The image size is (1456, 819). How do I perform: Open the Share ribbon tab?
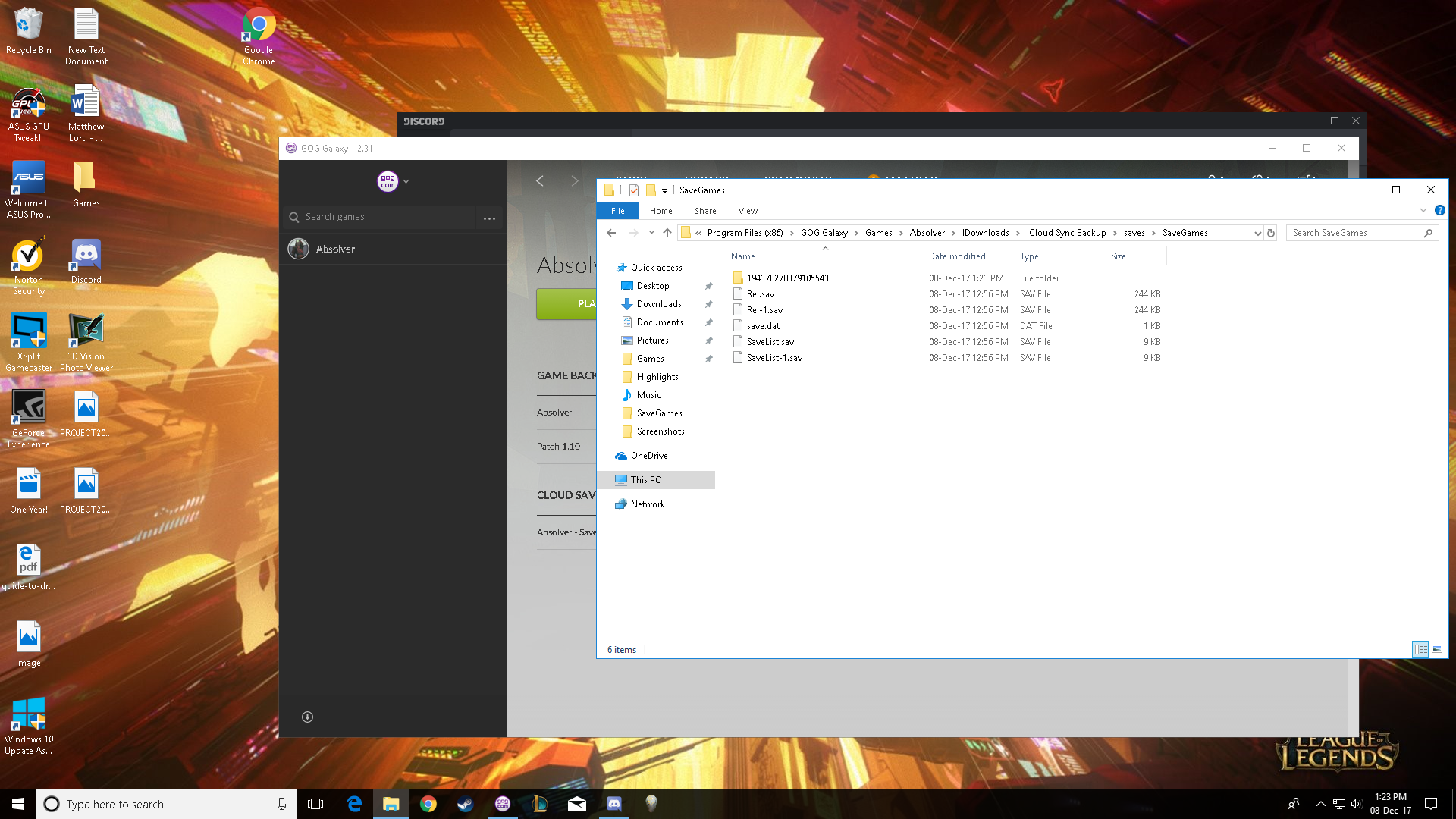pos(705,211)
